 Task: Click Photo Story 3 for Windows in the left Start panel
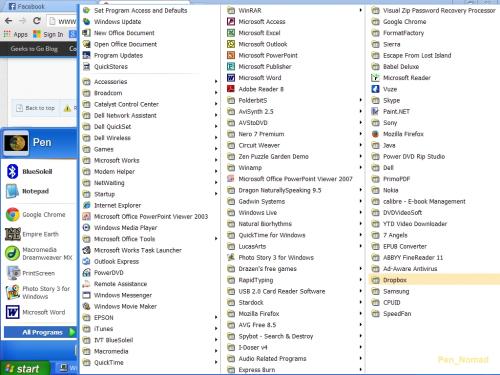tap(46, 293)
